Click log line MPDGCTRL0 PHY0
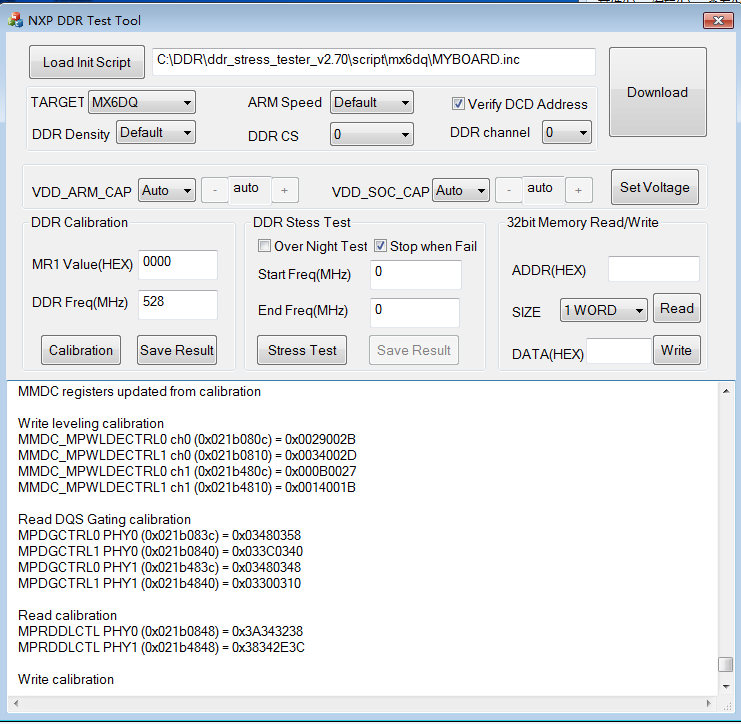The image size is (741, 724). 160,535
